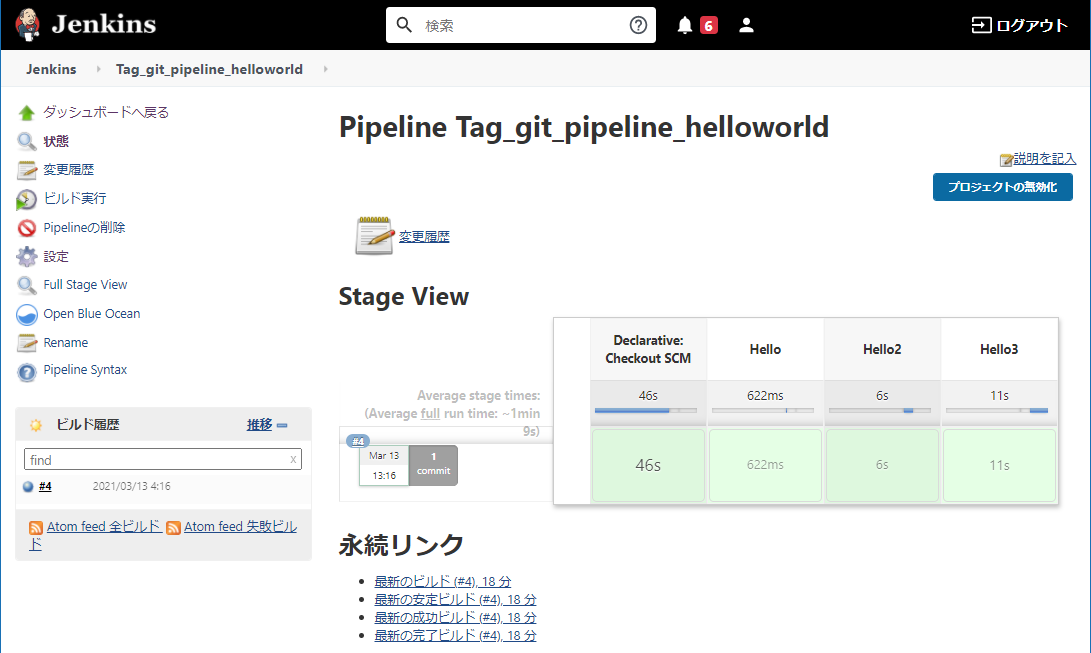Clear the find field with the x

[293, 460]
